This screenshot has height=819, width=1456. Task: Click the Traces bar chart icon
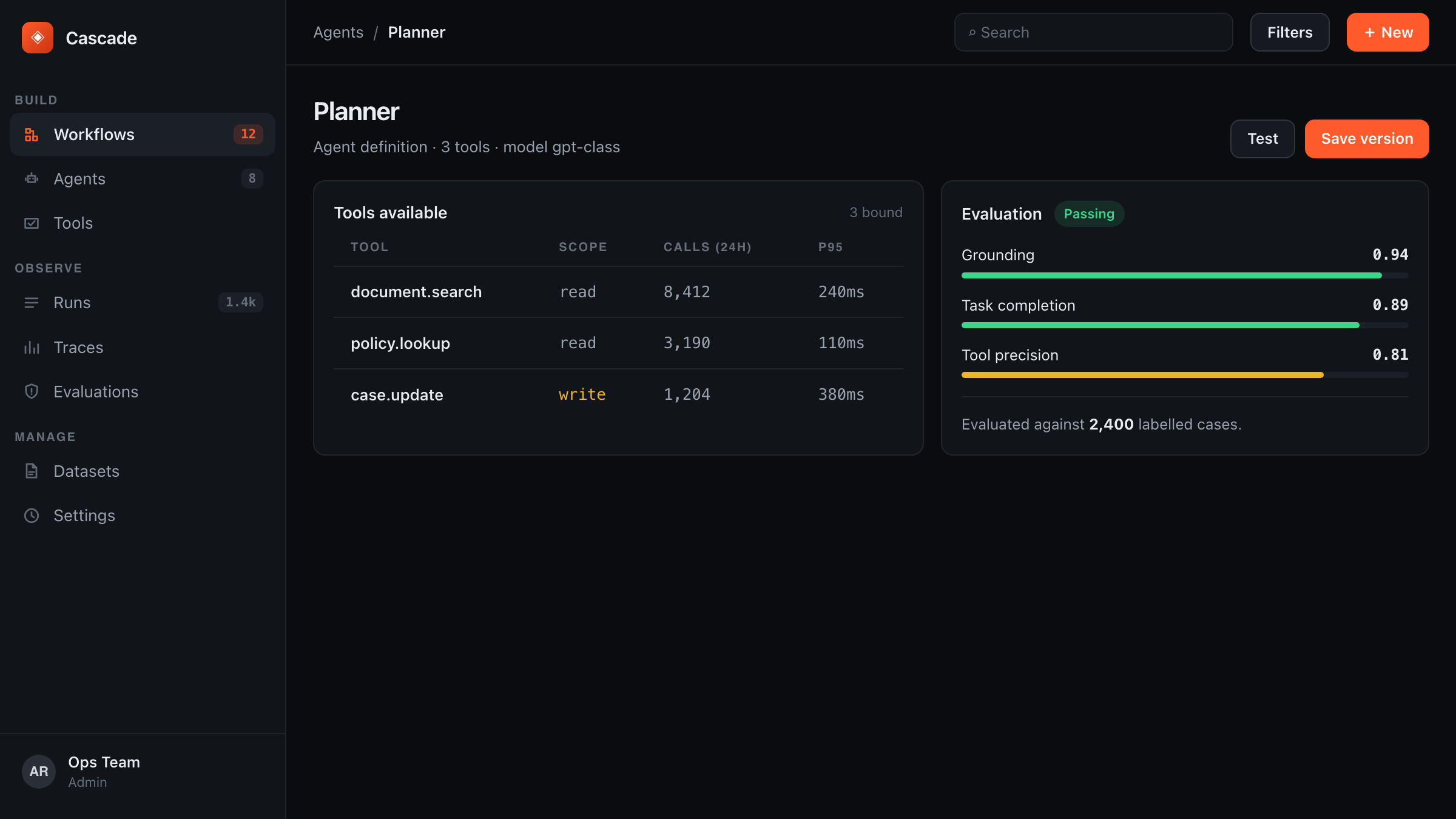[x=32, y=348]
